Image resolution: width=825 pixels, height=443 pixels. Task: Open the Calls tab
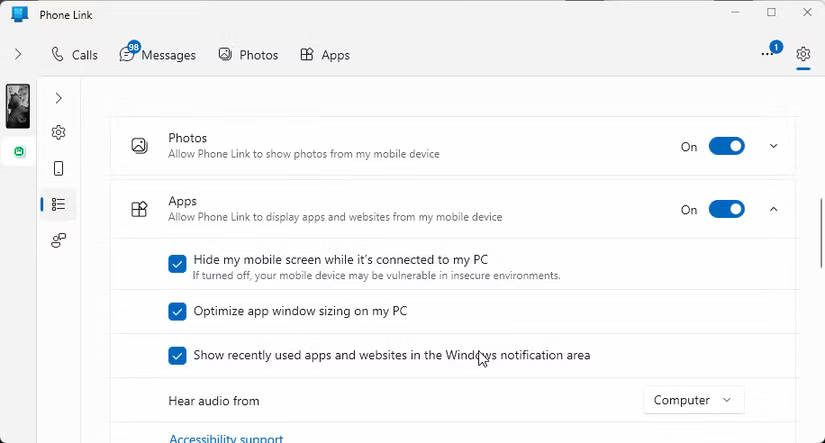coord(74,55)
